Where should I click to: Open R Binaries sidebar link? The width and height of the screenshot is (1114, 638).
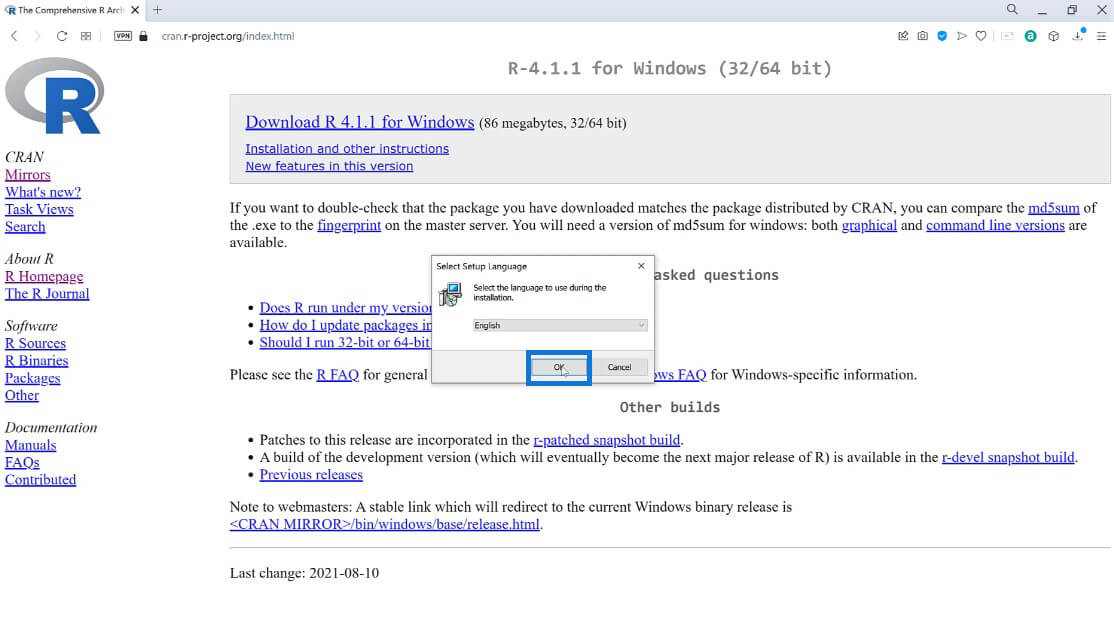click(x=36, y=361)
